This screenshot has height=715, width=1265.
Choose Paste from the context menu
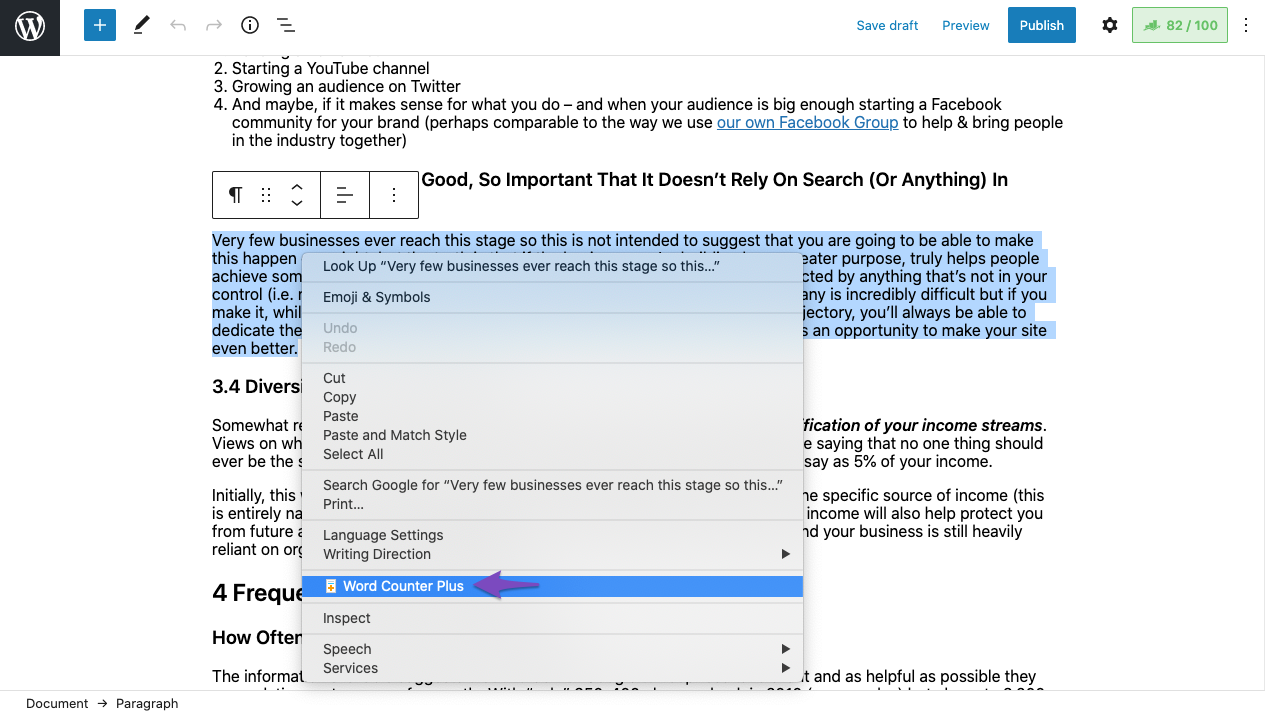click(552, 416)
